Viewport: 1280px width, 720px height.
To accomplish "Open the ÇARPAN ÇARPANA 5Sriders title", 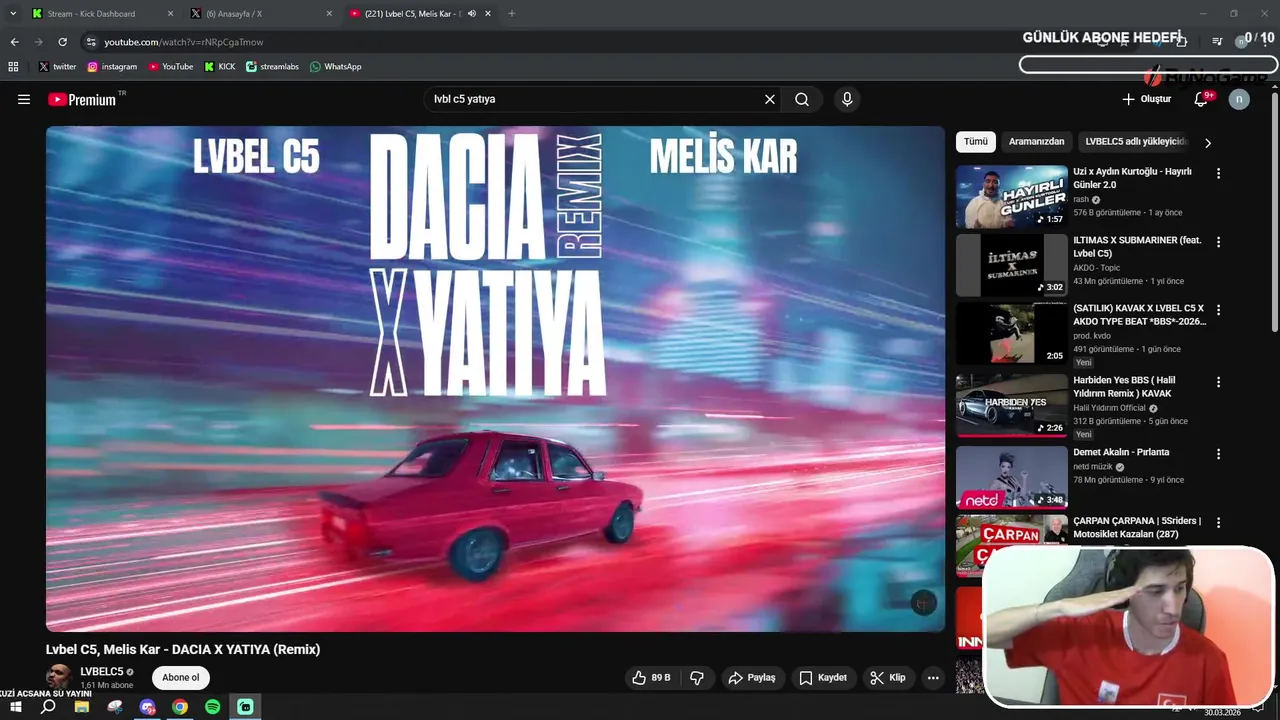I will 1137,527.
